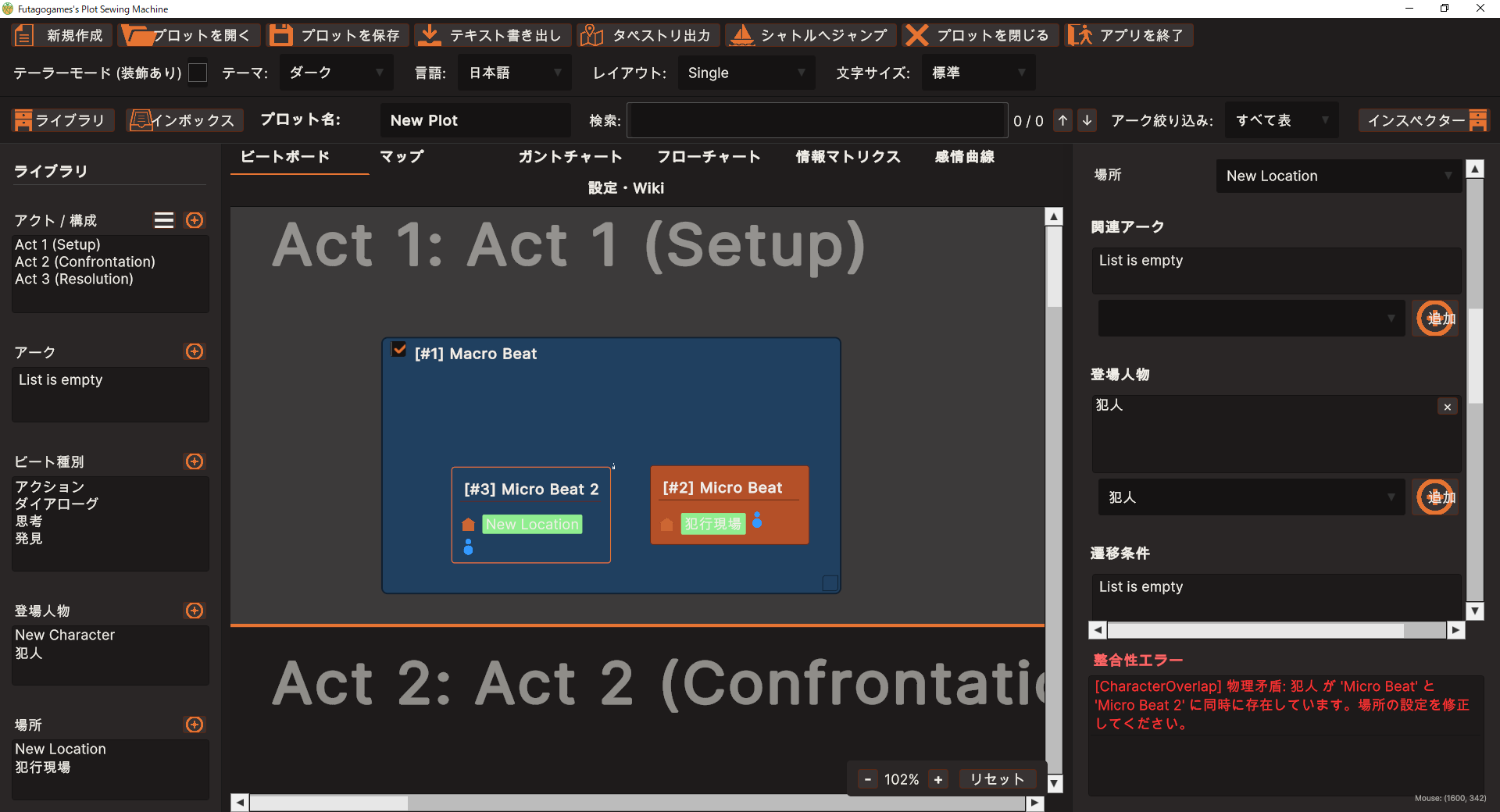The image size is (1500, 812).
Task: Click the リセット zoom button
Action: tap(996, 779)
